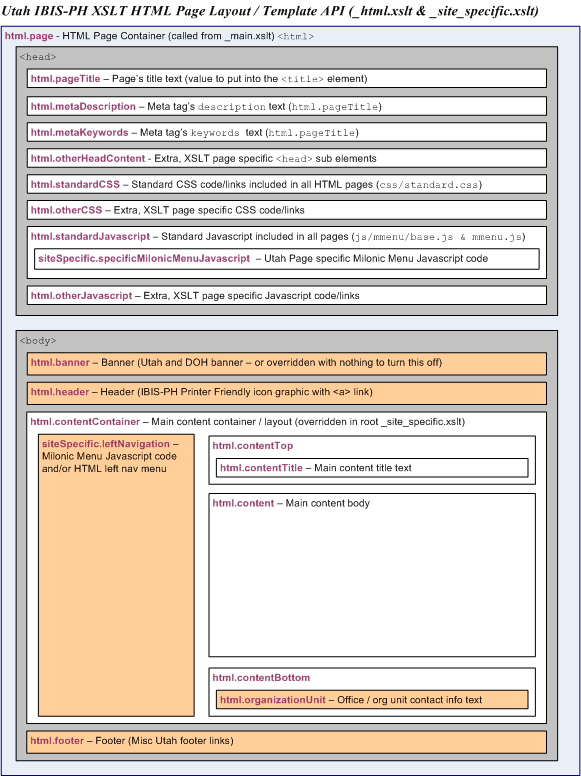Click the html.contentContainer label
This screenshot has height=776, width=581.
click(85, 422)
